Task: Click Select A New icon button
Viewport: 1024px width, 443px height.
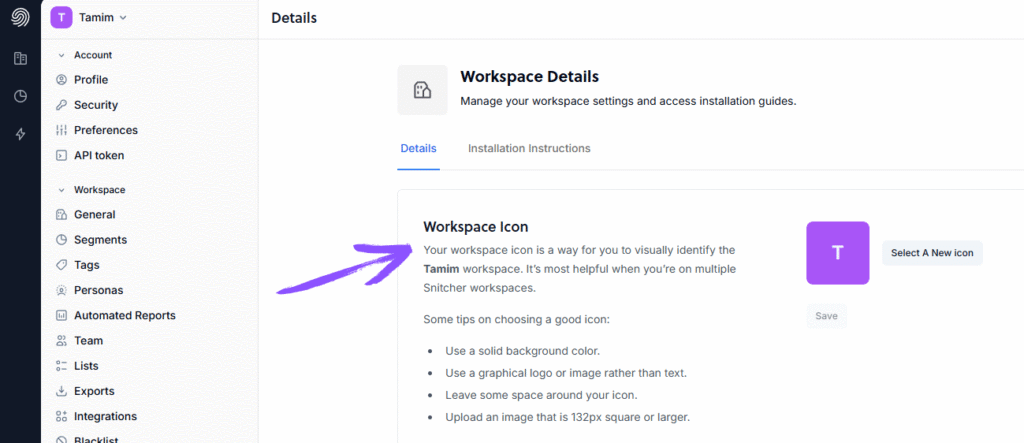Action: 932,253
